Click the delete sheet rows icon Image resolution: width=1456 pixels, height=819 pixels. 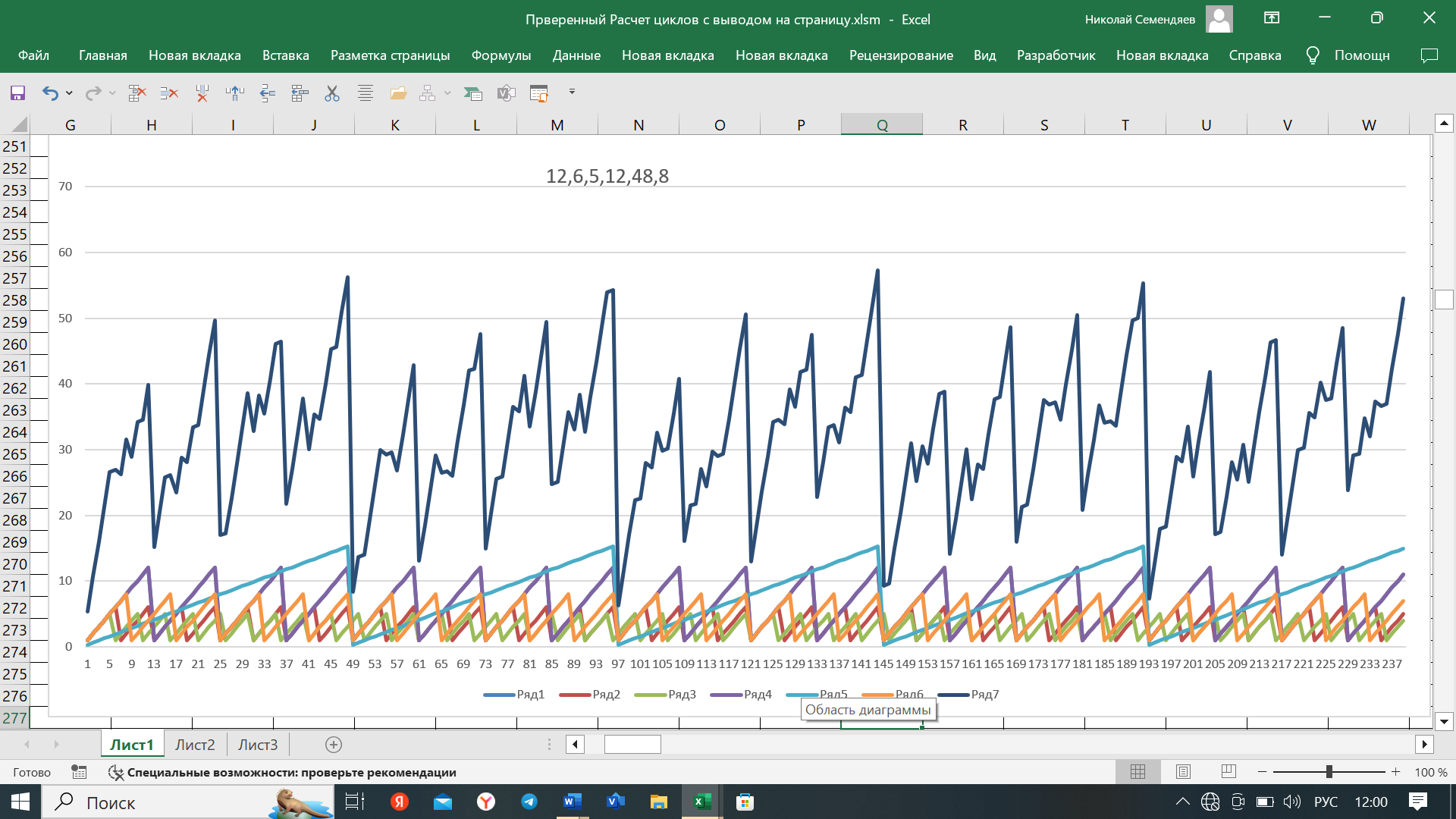click(x=170, y=93)
